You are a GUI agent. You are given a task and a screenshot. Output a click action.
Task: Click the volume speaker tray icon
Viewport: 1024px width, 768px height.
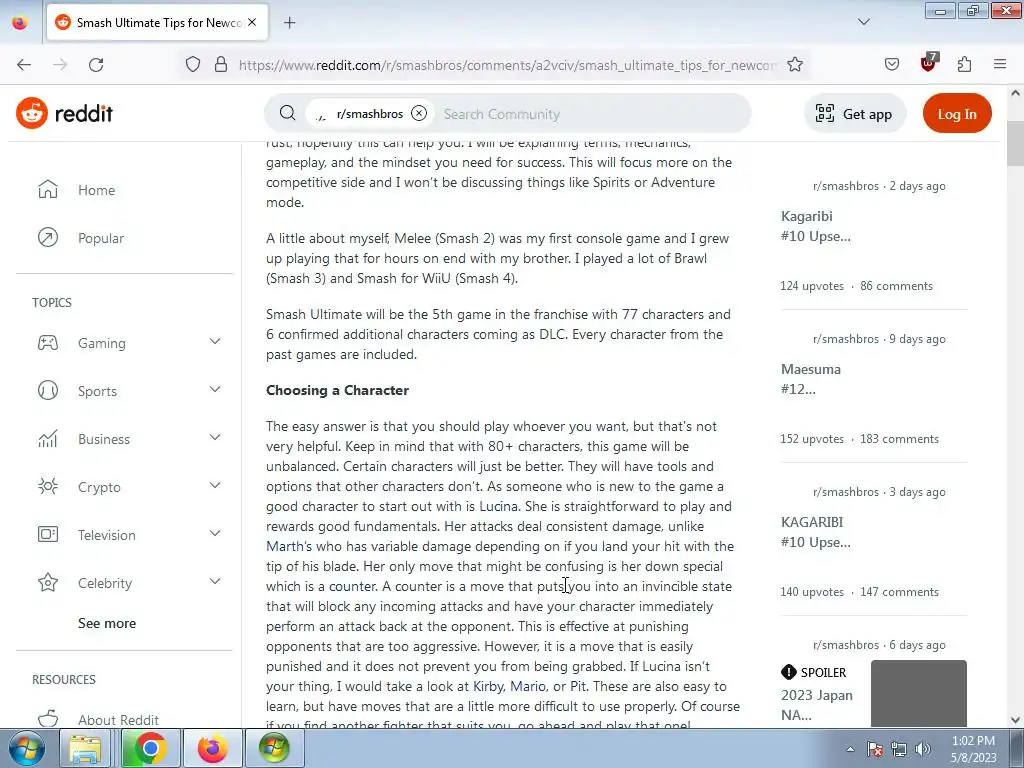click(x=923, y=749)
